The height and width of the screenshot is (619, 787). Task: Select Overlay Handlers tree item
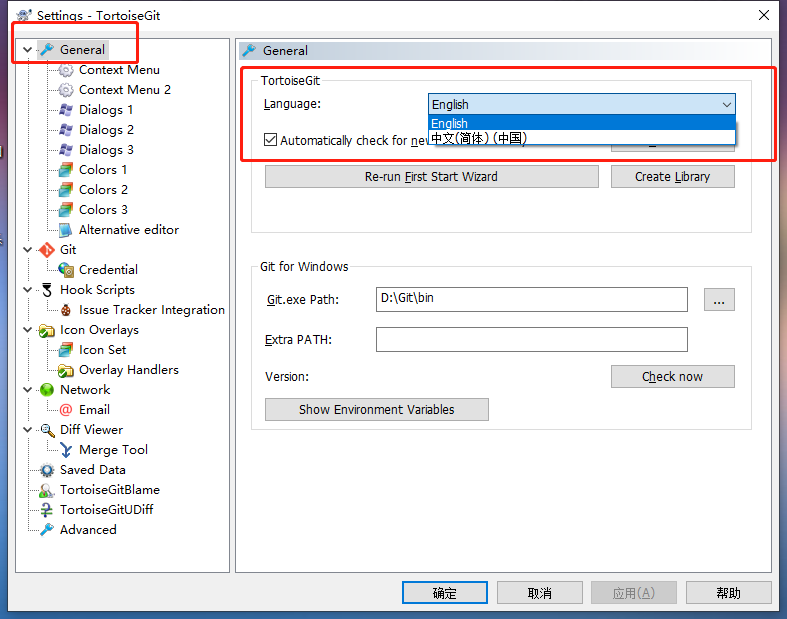(x=129, y=370)
